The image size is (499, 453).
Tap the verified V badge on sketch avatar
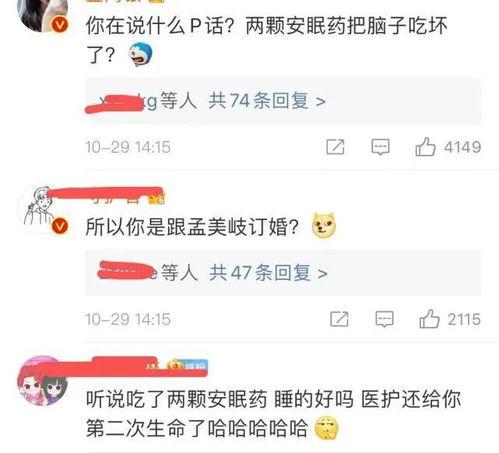(60, 226)
